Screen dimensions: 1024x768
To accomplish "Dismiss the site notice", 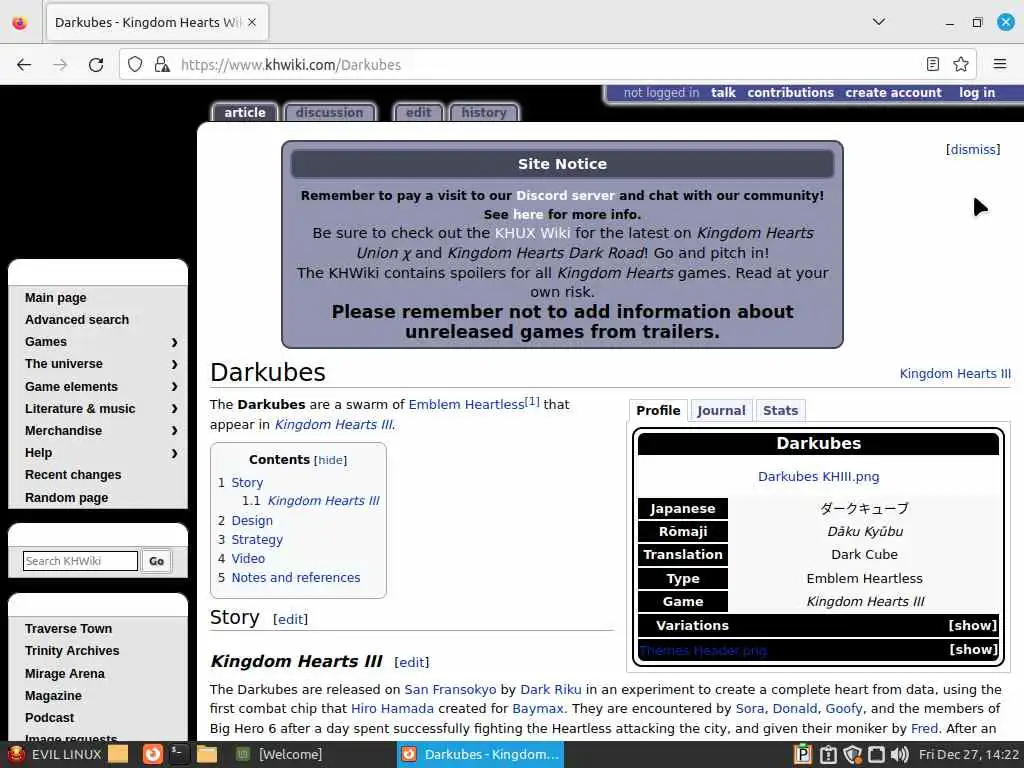I will point(972,150).
